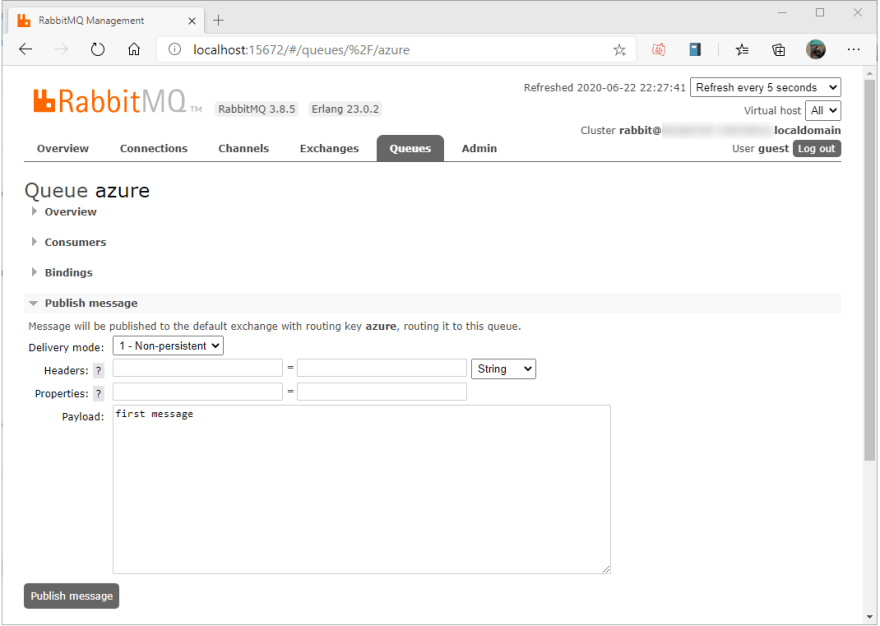Click the Queue azure heading
Viewport: 880px width, 626px height.
pyautogui.click(x=87, y=191)
